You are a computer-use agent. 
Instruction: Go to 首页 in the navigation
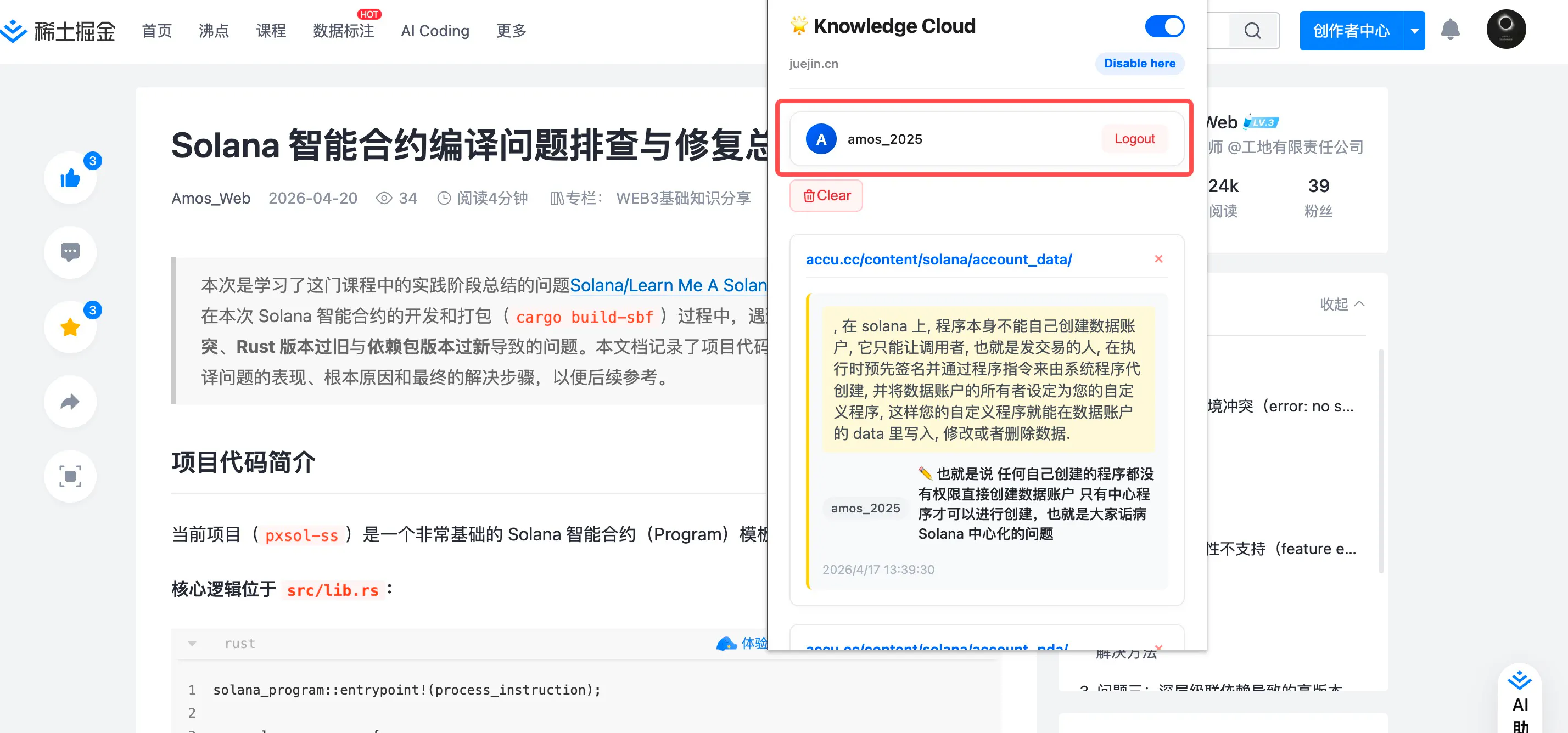[157, 30]
